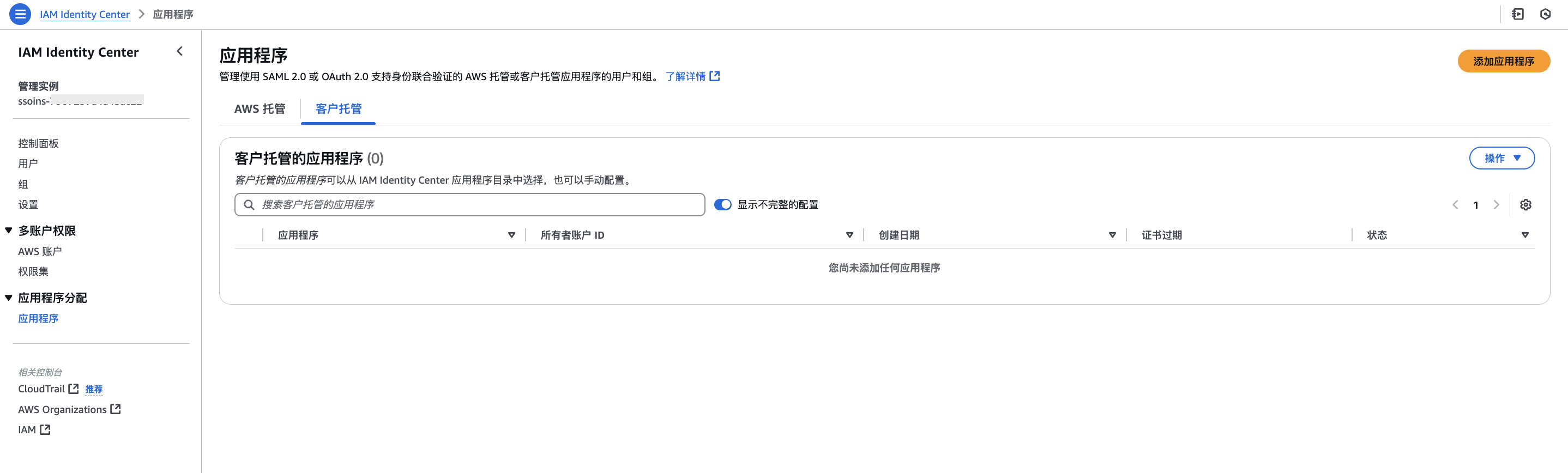The width and height of the screenshot is (1568, 473).
Task: Click the 状态 column header text
Action: (x=1377, y=235)
